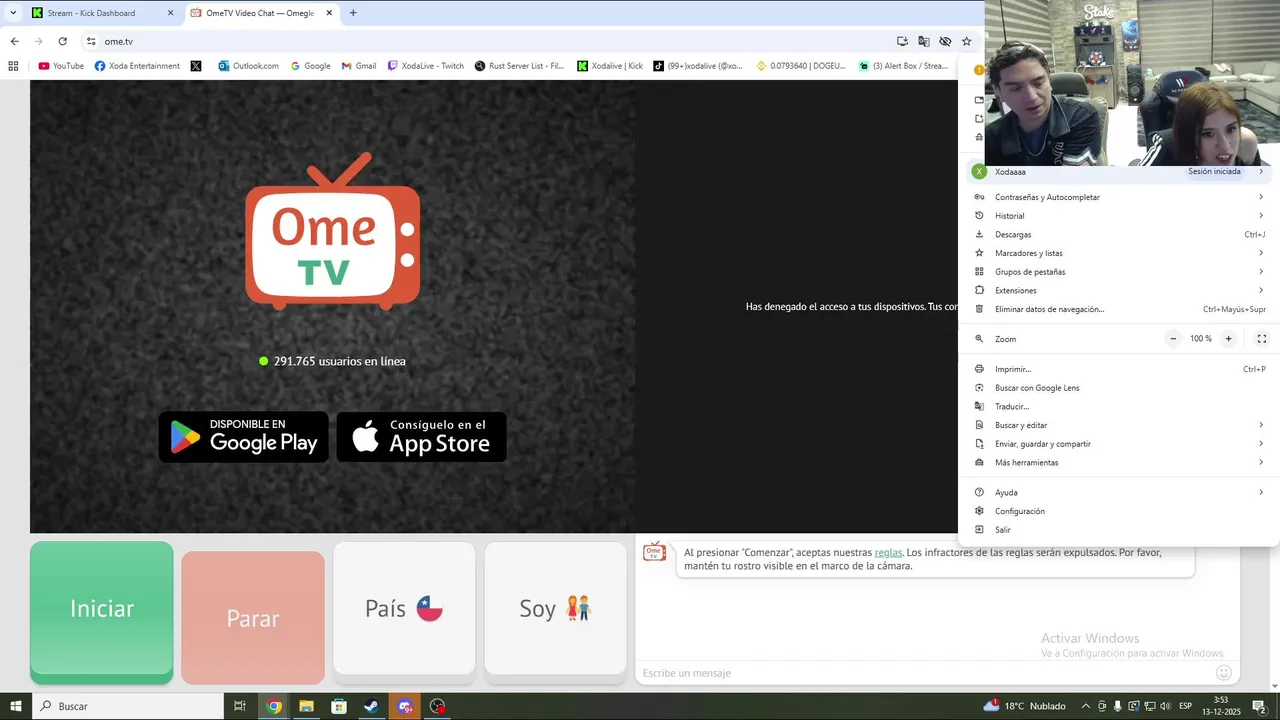1280x720 pixels.
Task: Open a new browser tab
Action: coord(353,13)
